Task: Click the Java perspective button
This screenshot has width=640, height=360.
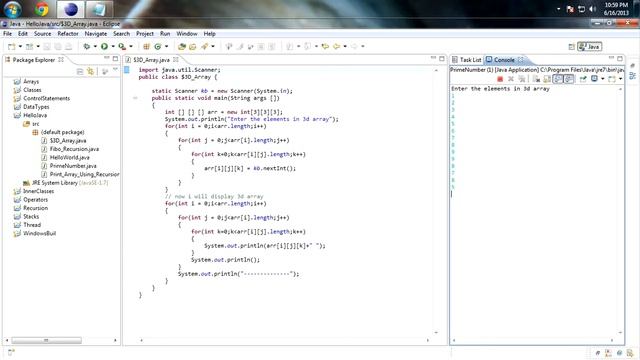Action: coord(589,47)
